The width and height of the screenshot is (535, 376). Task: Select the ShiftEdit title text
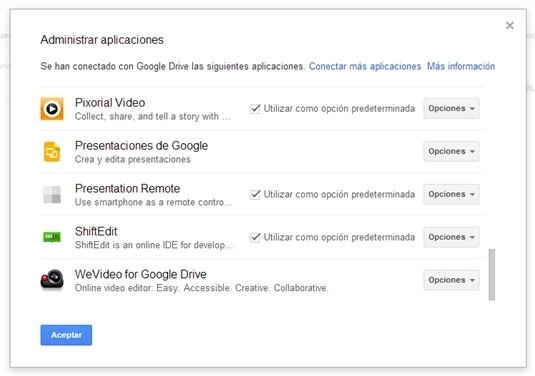click(x=96, y=231)
